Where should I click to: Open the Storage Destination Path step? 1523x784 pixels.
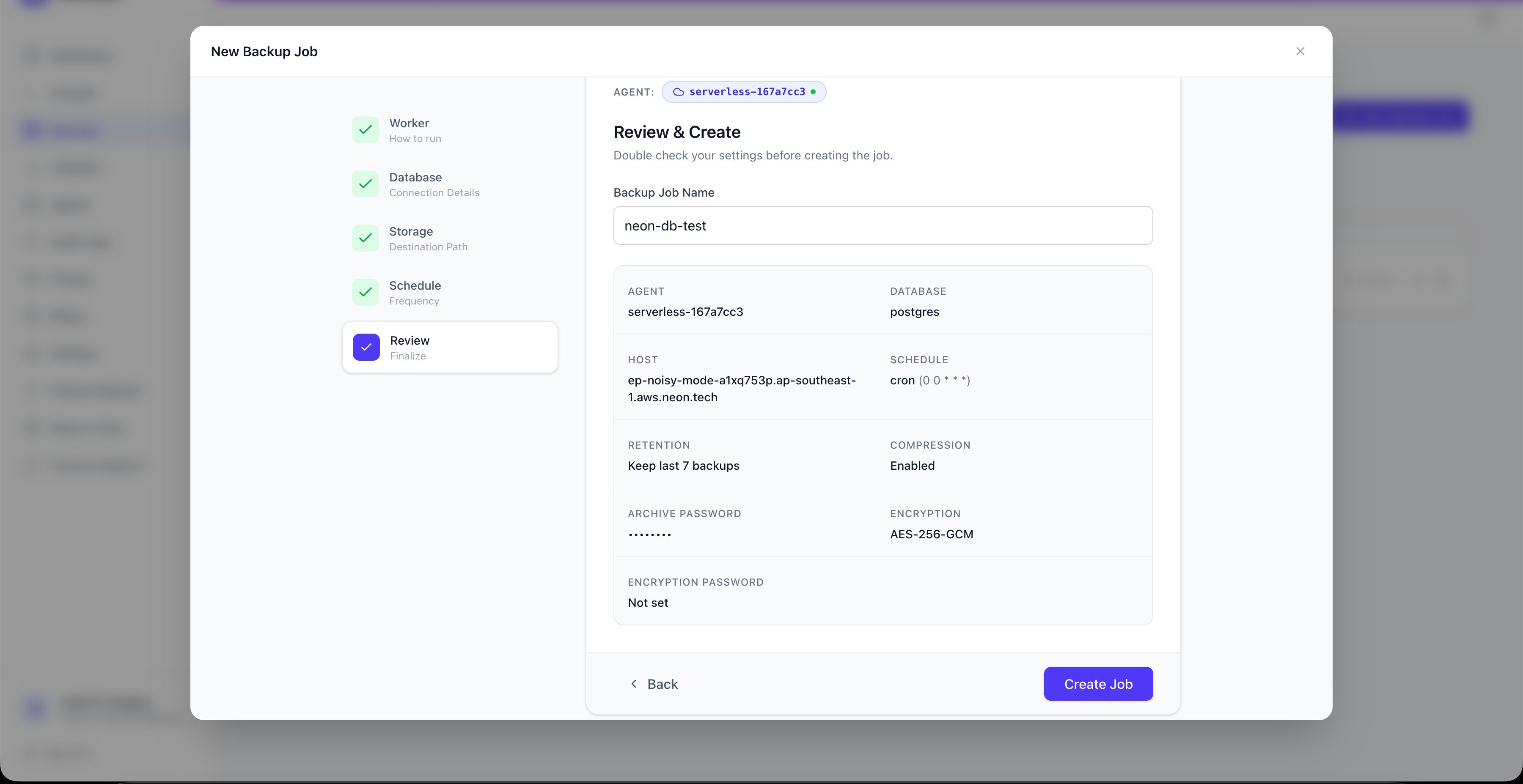(450, 238)
